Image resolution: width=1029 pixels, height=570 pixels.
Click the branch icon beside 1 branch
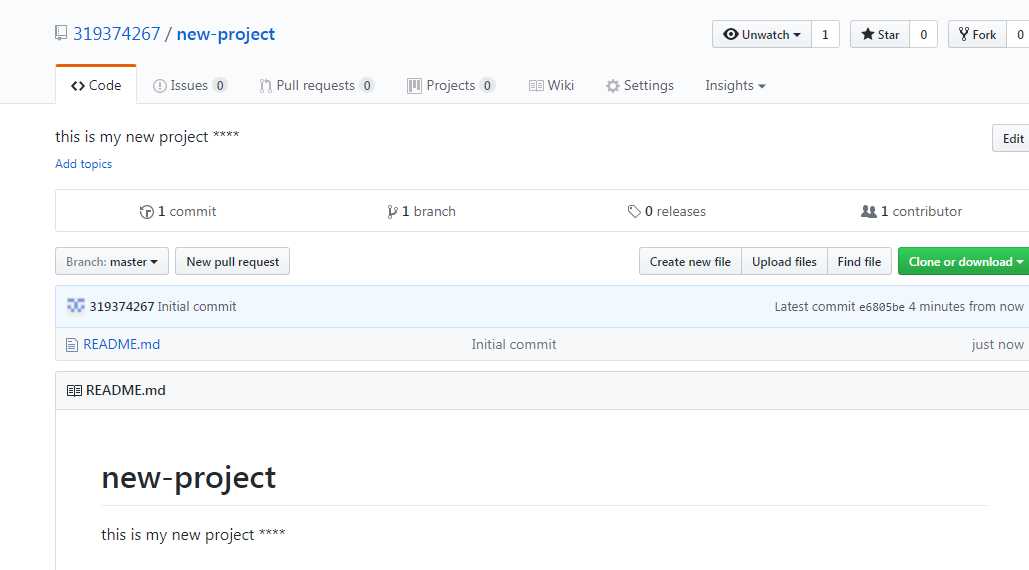392,212
